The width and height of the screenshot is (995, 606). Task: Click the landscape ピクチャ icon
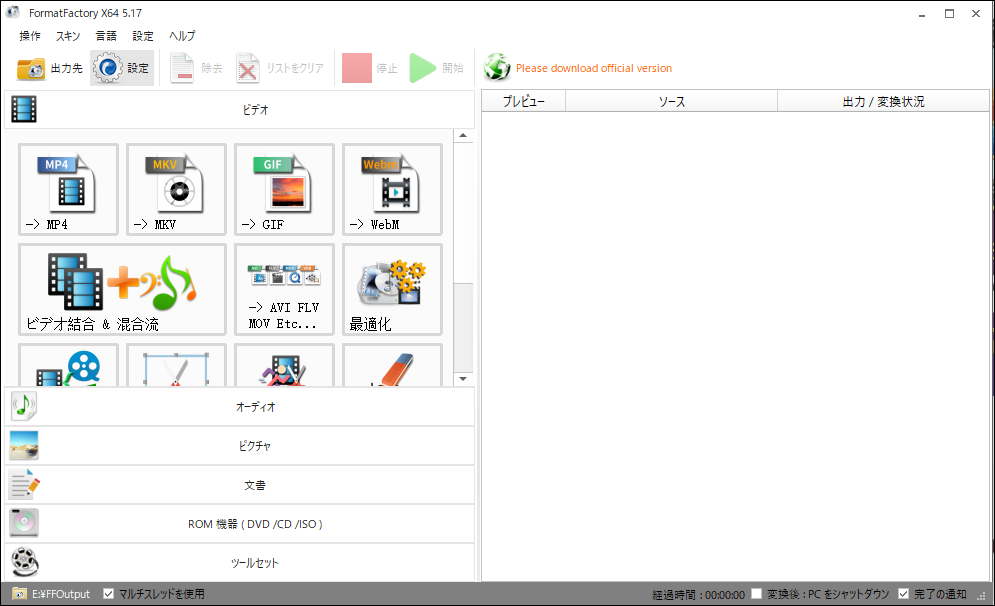[24, 445]
